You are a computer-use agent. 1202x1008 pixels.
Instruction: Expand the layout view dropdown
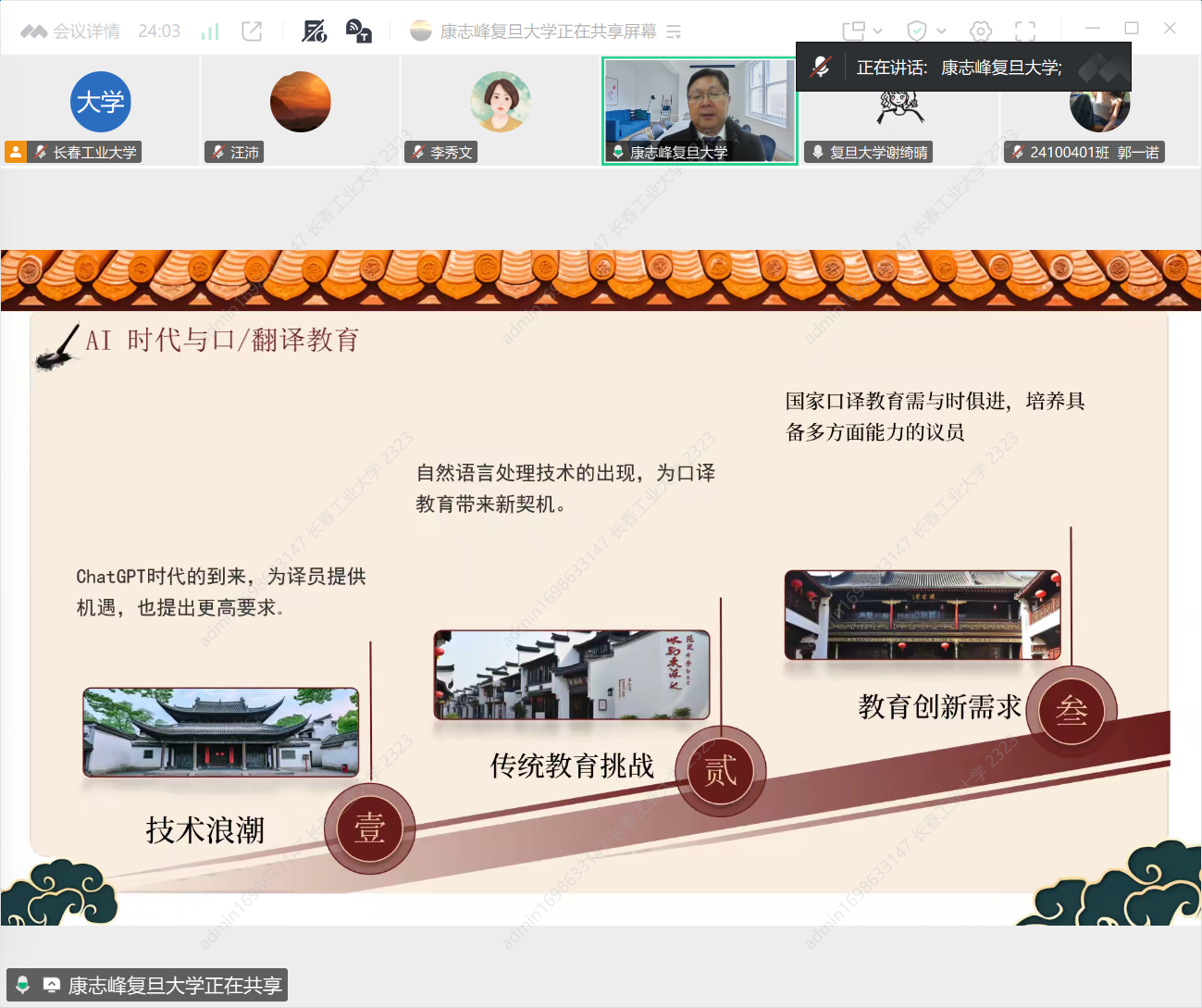[x=861, y=31]
